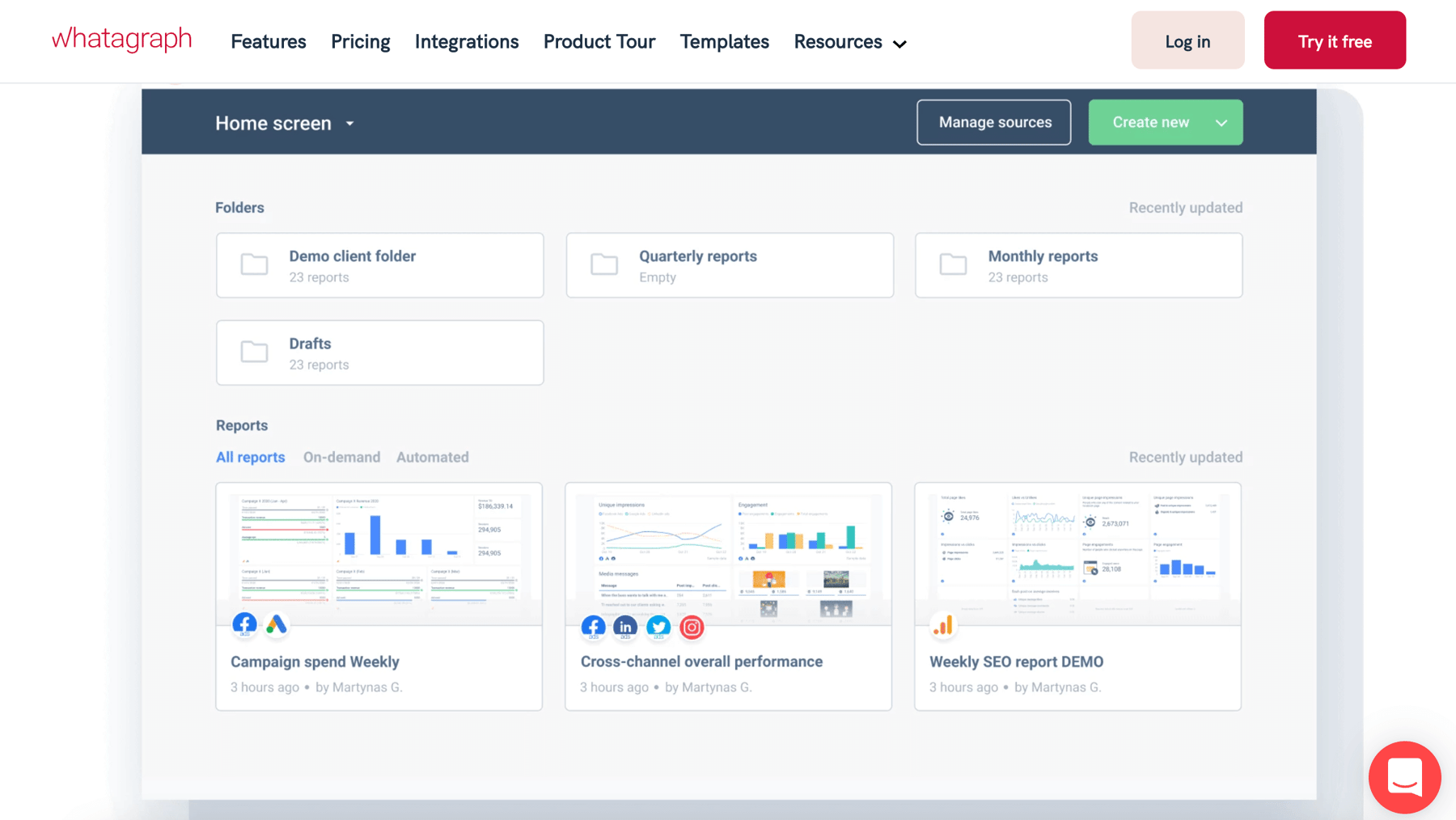Screen dimensions: 1456x820
Task: Click the Try it free button
Action: click(x=1334, y=40)
